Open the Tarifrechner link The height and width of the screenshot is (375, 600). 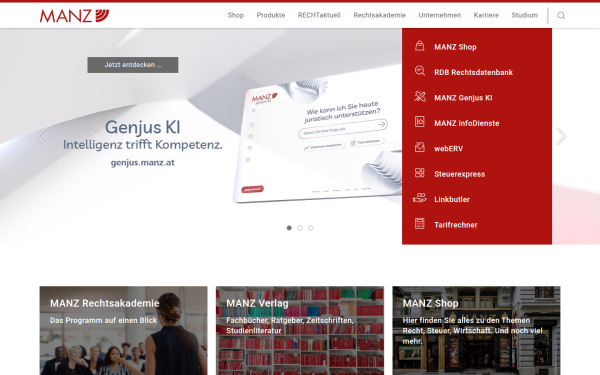[x=456, y=225]
